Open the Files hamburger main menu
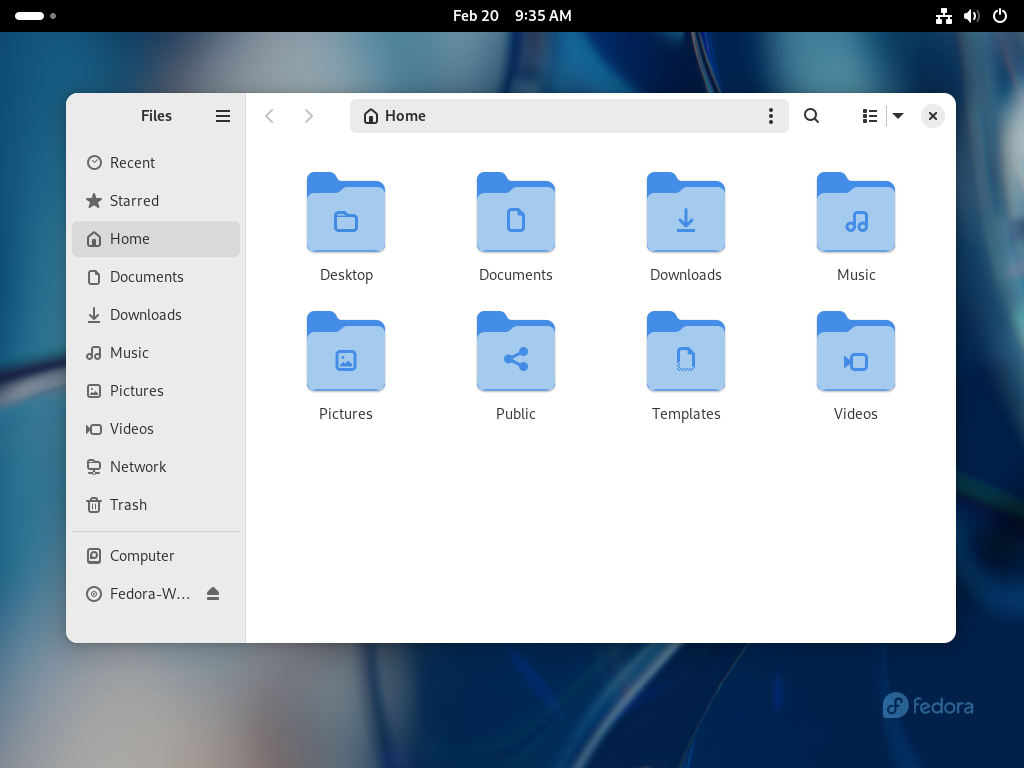 223,116
